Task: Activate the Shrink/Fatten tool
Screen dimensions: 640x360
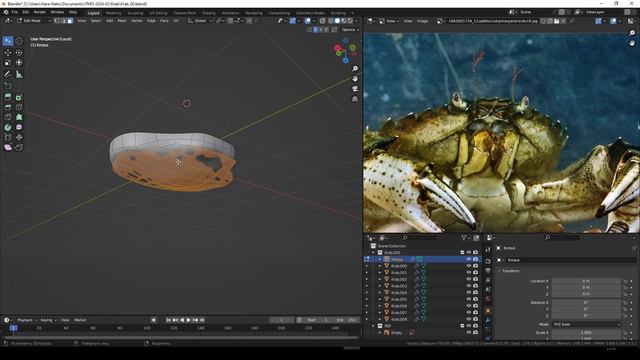Action: point(19,137)
